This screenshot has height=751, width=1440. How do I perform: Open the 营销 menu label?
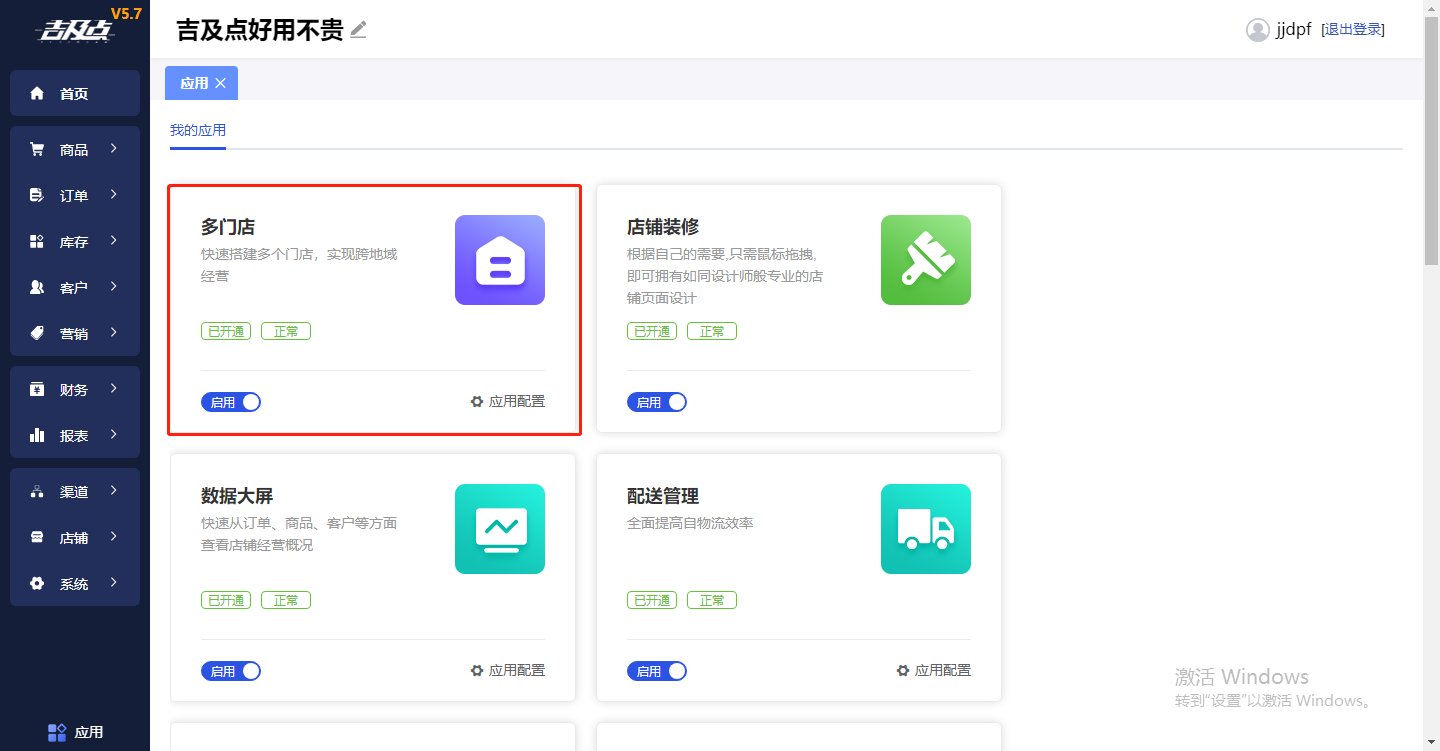[74, 333]
